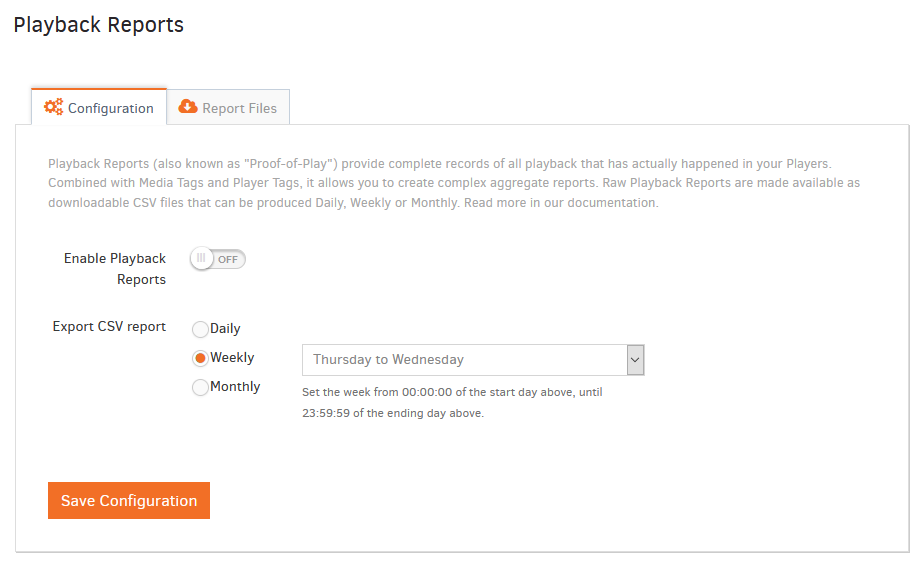Click the Daily option label
Image resolution: width=920 pixels, height=563 pixels.
tap(225, 328)
